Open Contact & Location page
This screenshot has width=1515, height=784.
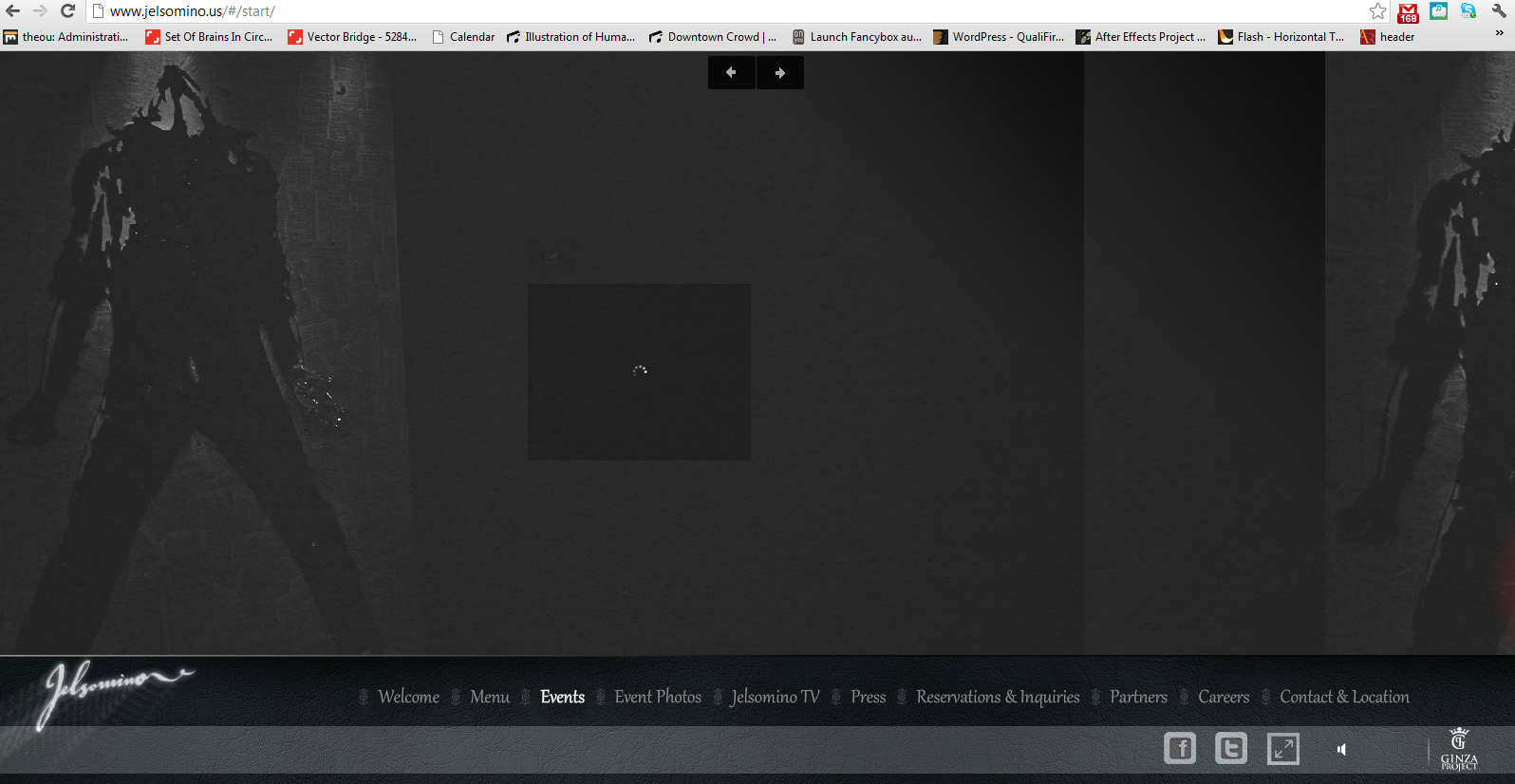pos(1344,697)
